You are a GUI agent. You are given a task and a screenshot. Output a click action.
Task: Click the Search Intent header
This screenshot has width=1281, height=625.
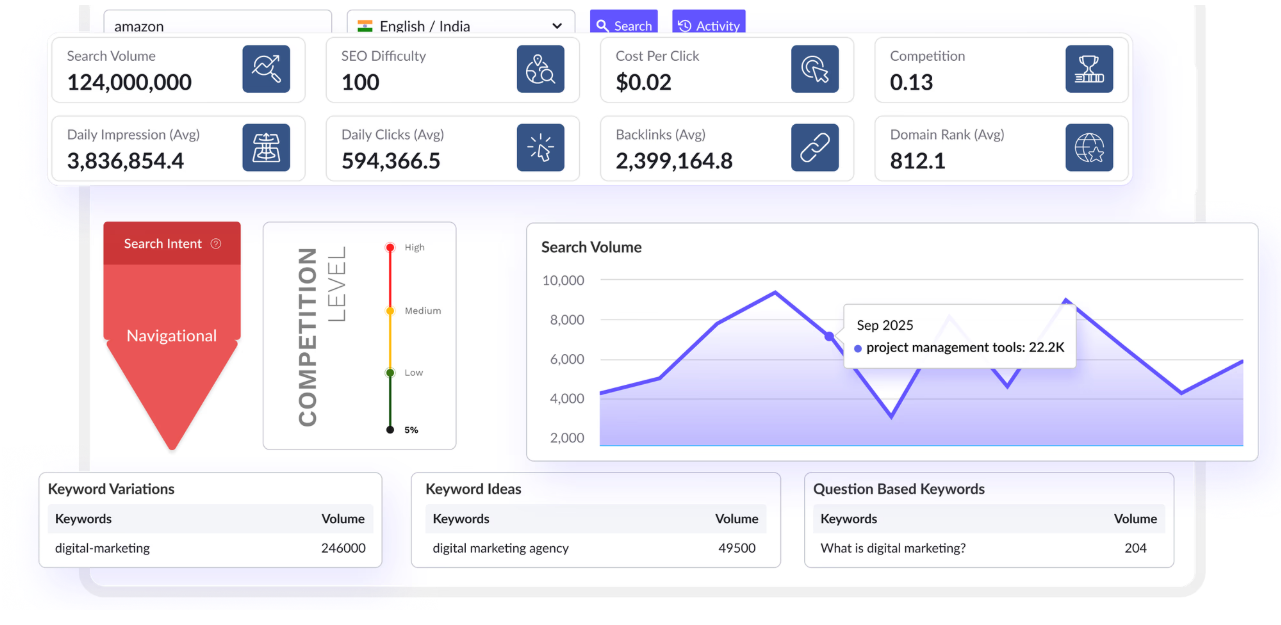pyautogui.click(x=172, y=243)
